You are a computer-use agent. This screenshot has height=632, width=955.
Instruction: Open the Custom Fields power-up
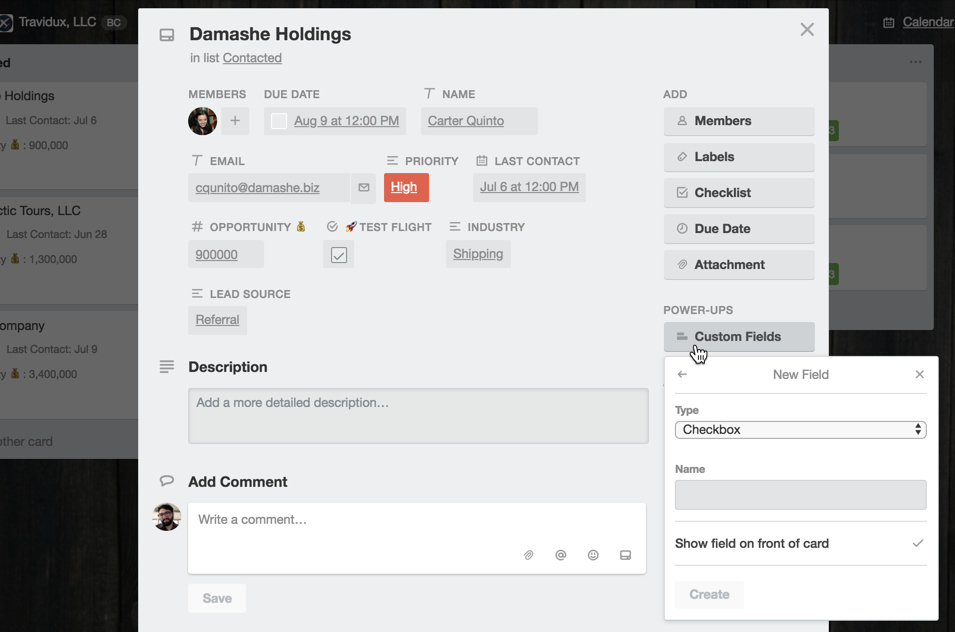tap(739, 337)
